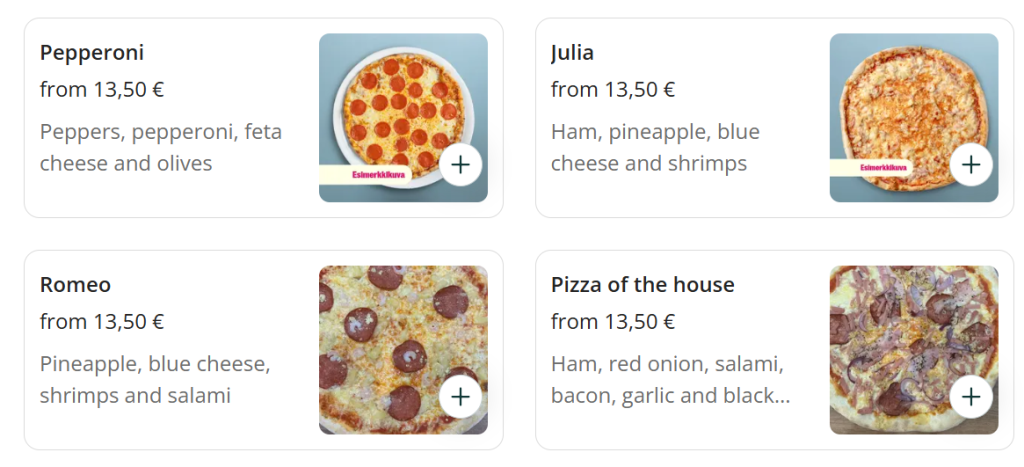Add Pepperoni pizza with plus icon

pos(460,164)
